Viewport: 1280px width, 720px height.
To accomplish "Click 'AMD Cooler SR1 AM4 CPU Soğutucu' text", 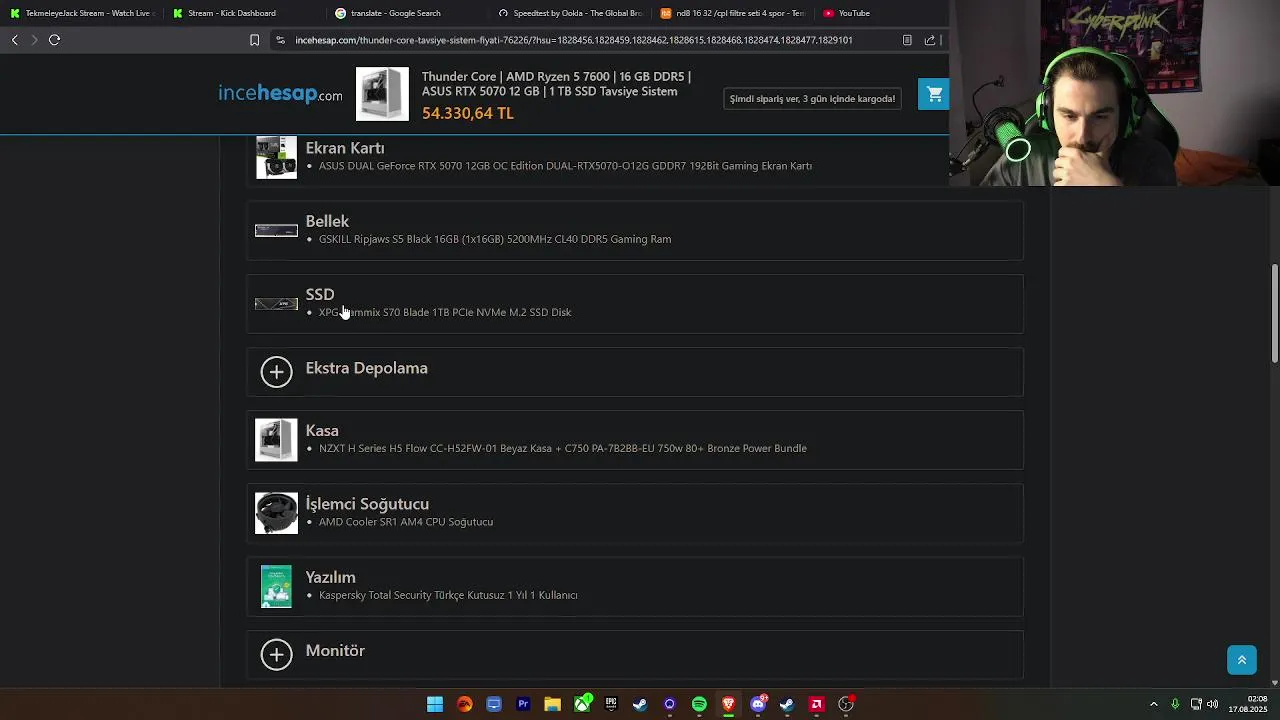I will point(406,522).
